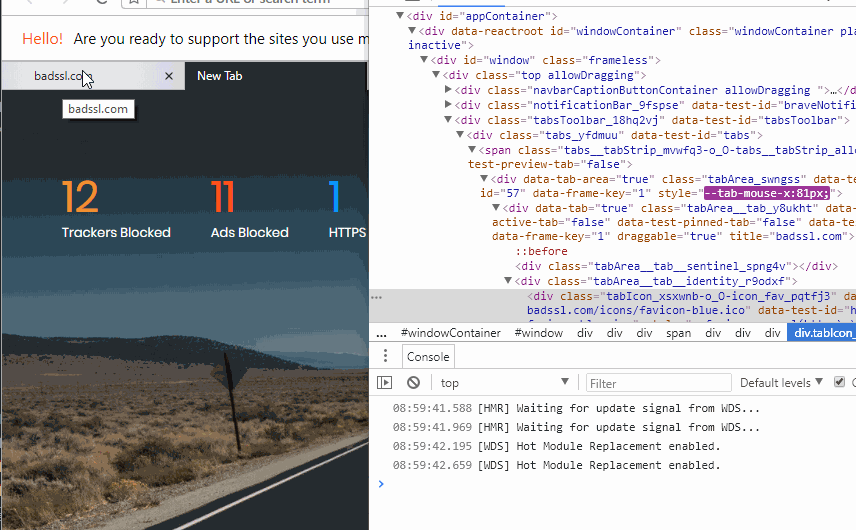The height and width of the screenshot is (530, 856).
Task: Collapse the tabs__tabStrip span node
Action: [472, 150]
